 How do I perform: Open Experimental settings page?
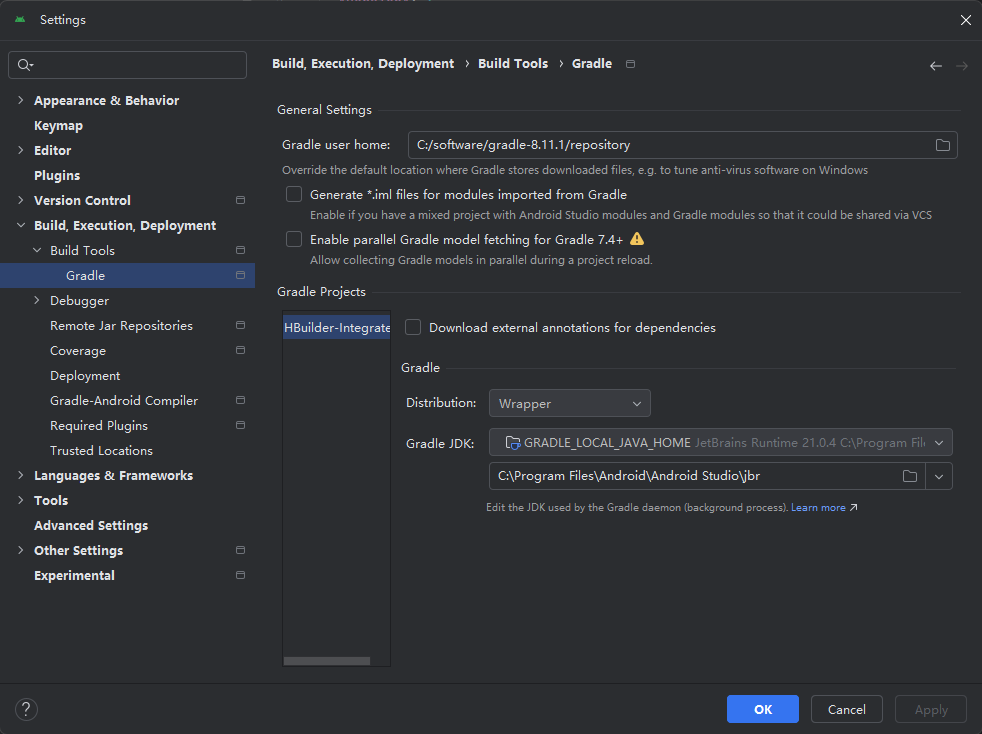[x=74, y=576]
